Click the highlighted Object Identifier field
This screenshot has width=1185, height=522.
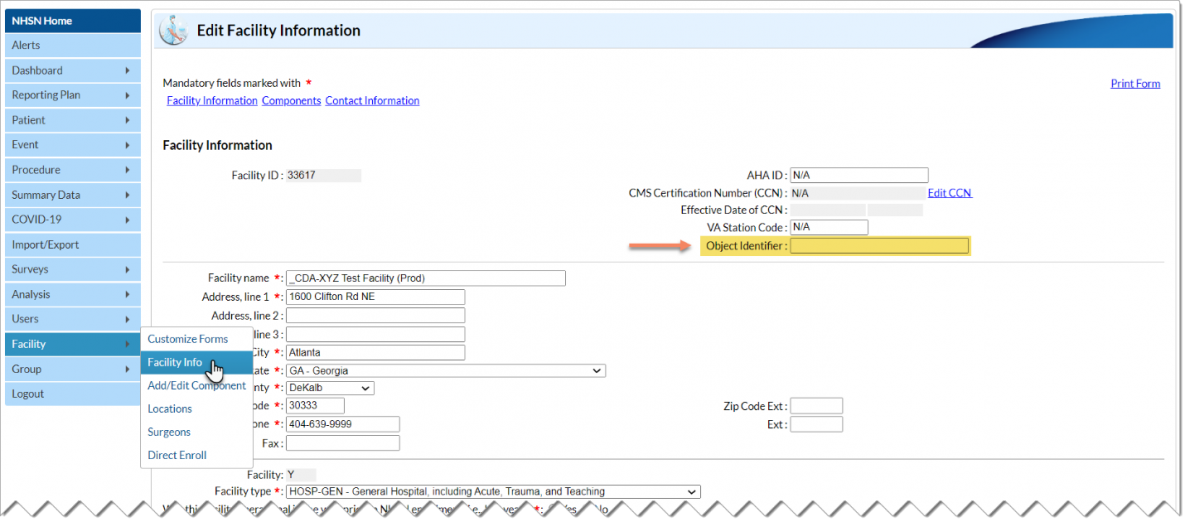pos(879,246)
